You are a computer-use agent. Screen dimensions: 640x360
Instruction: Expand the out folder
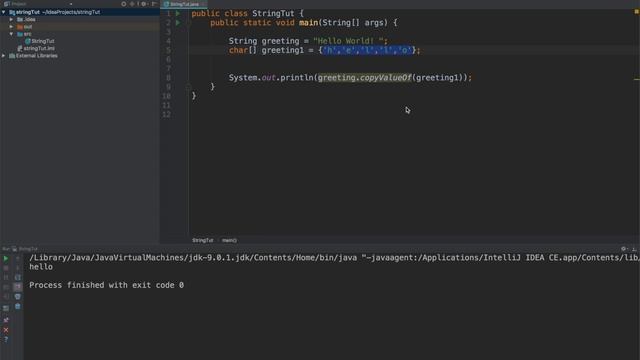(x=11, y=27)
